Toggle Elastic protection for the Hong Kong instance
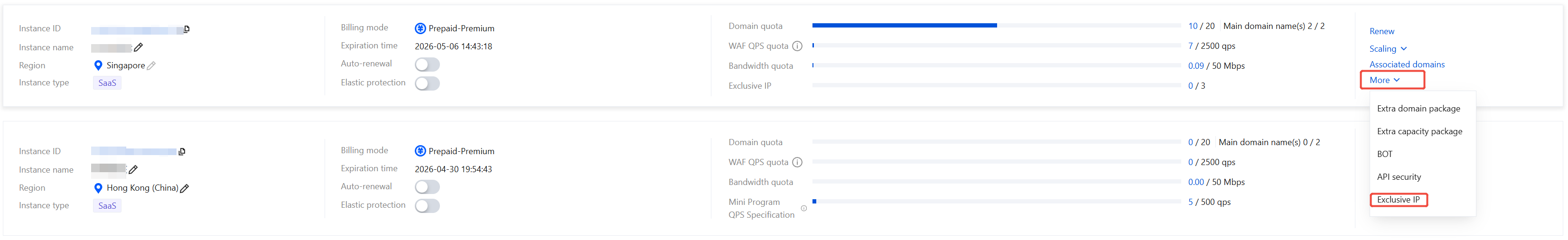This screenshot has height=240, width=1568. (427, 206)
